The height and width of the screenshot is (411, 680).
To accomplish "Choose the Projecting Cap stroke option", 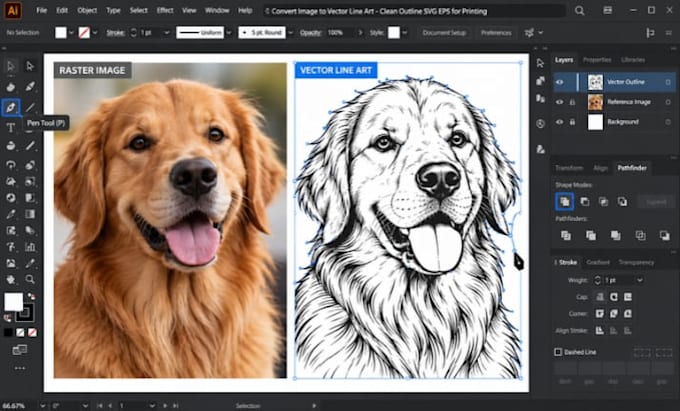I will tap(628, 297).
